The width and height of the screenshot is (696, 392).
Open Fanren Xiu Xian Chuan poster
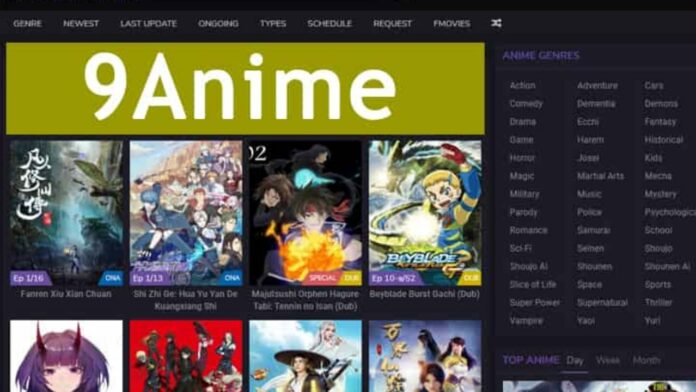pos(67,213)
